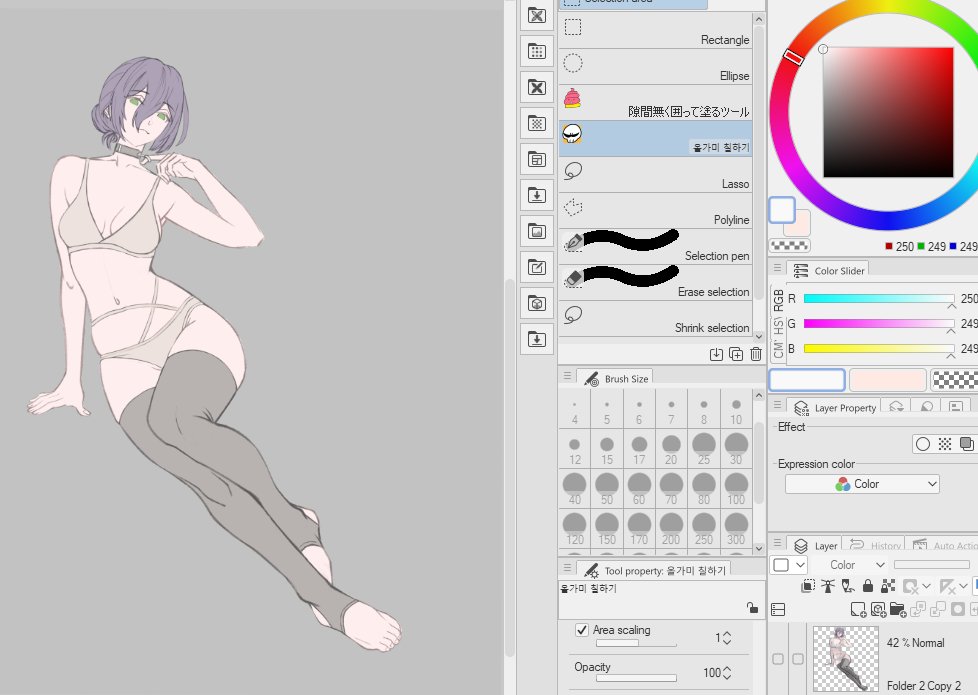Toggle Clip to layer below
Viewport: 978px width, 695px height.
808,586
